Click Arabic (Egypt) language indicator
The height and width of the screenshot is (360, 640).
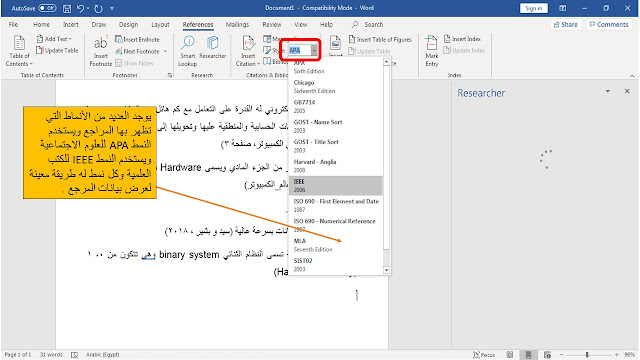pos(102,355)
